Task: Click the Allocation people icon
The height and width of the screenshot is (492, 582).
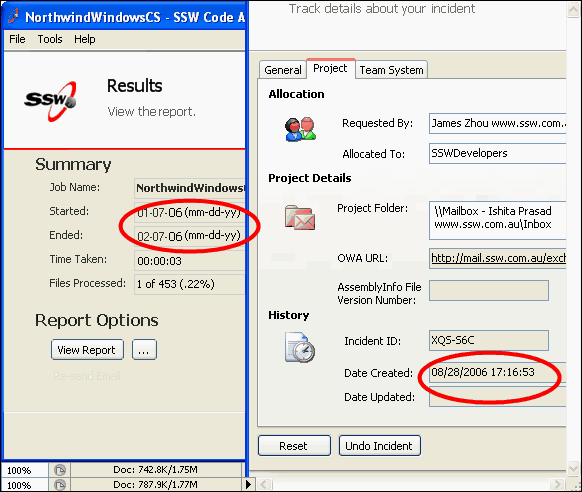Action: click(x=300, y=129)
